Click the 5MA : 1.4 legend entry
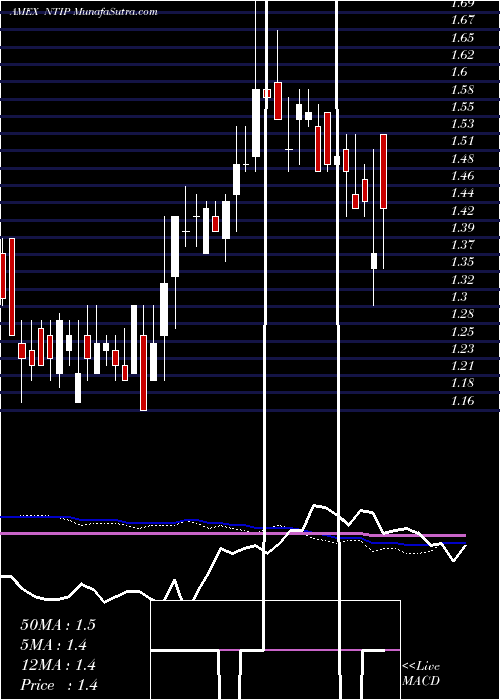Viewport: 500px width, 700px height. coord(54,645)
